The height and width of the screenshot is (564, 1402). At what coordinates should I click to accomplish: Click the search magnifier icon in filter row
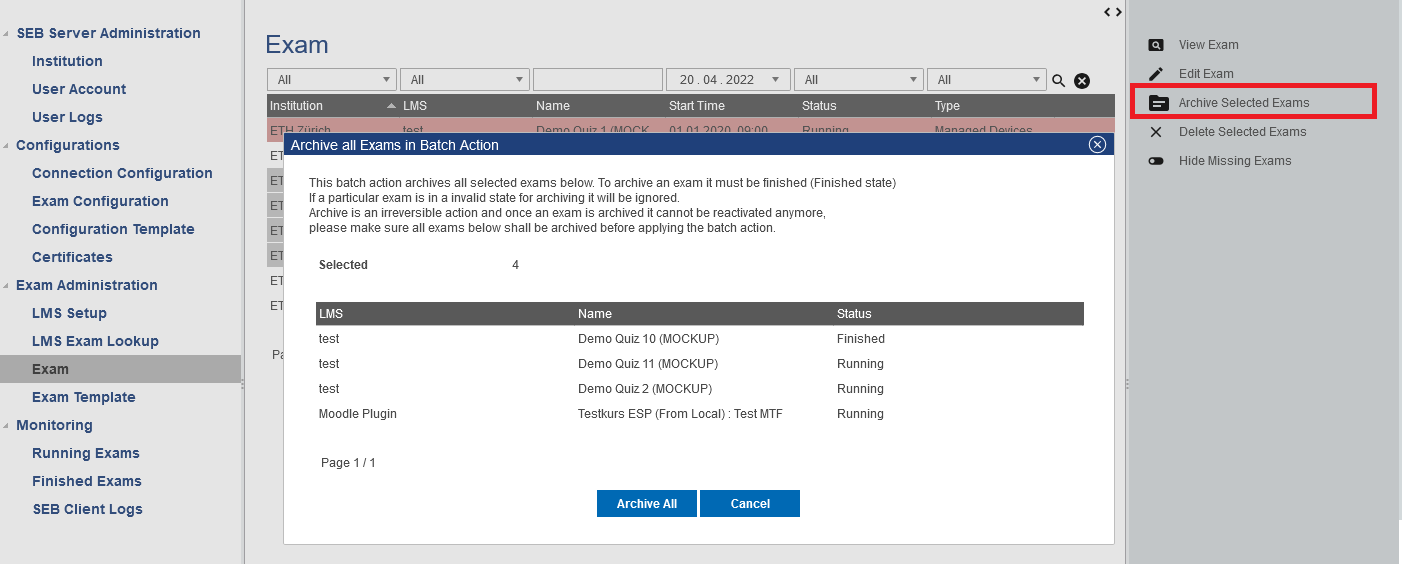point(1059,81)
